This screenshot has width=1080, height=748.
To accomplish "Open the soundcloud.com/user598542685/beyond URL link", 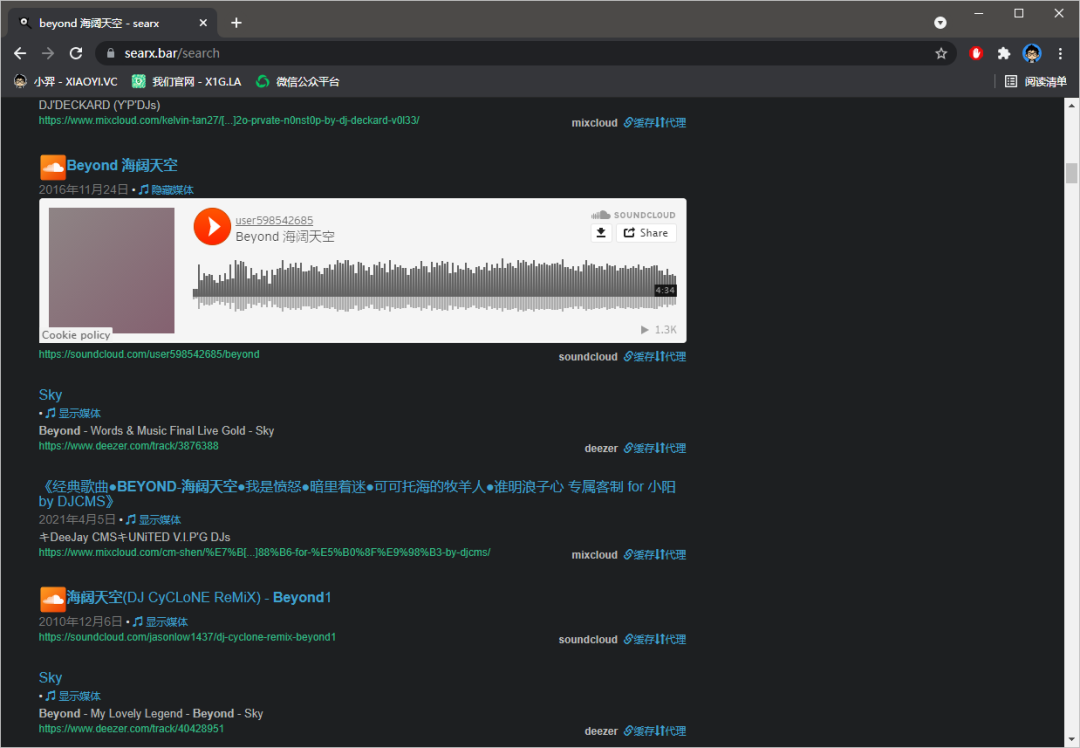I will click(x=149, y=354).
